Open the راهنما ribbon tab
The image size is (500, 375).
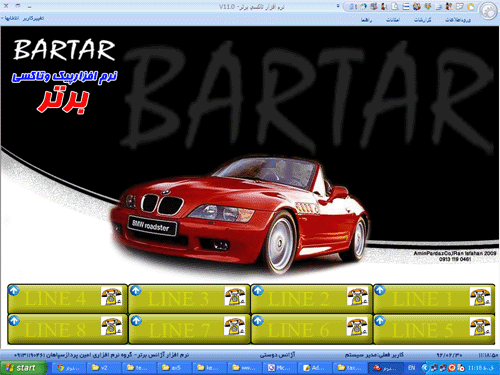tap(366, 20)
